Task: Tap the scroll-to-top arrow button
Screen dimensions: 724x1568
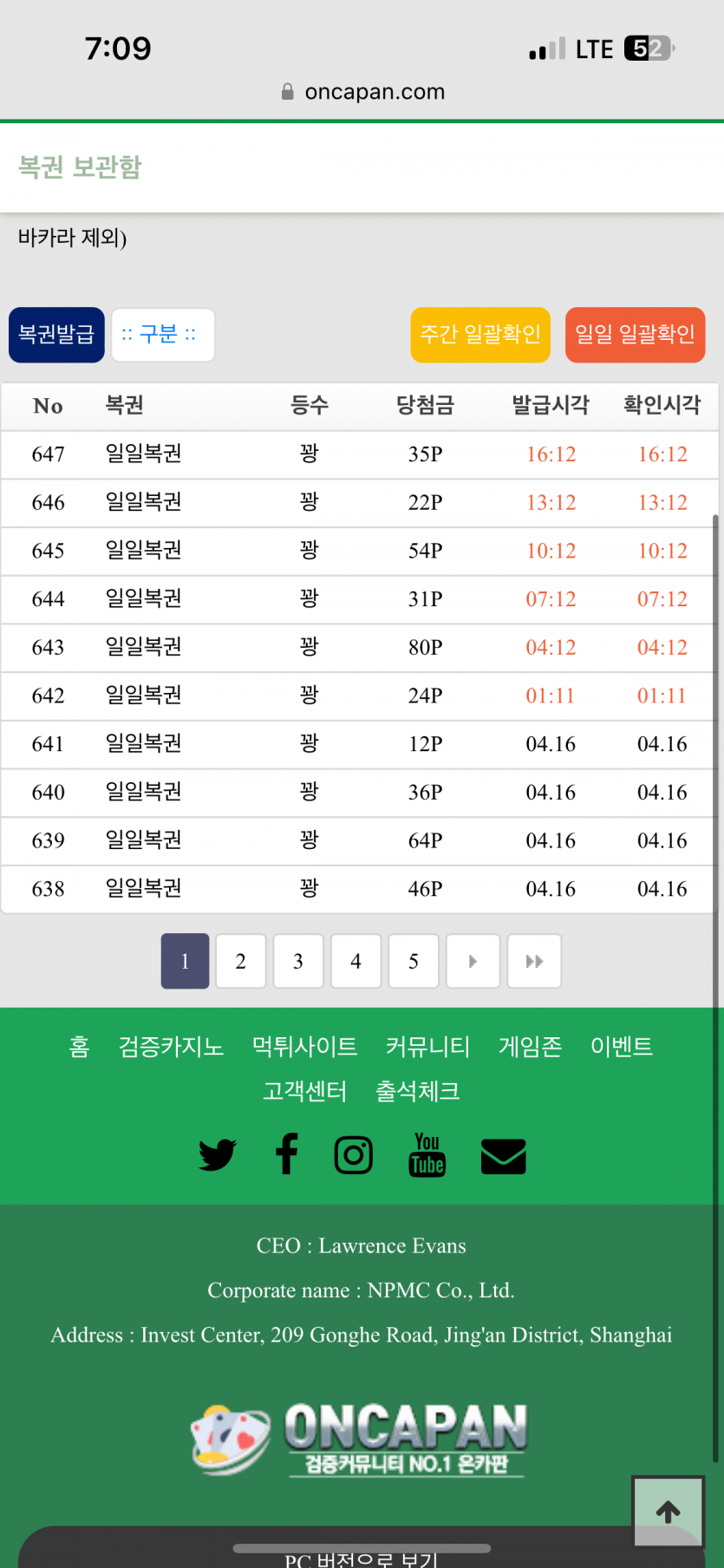Action: pyautogui.click(x=668, y=1512)
